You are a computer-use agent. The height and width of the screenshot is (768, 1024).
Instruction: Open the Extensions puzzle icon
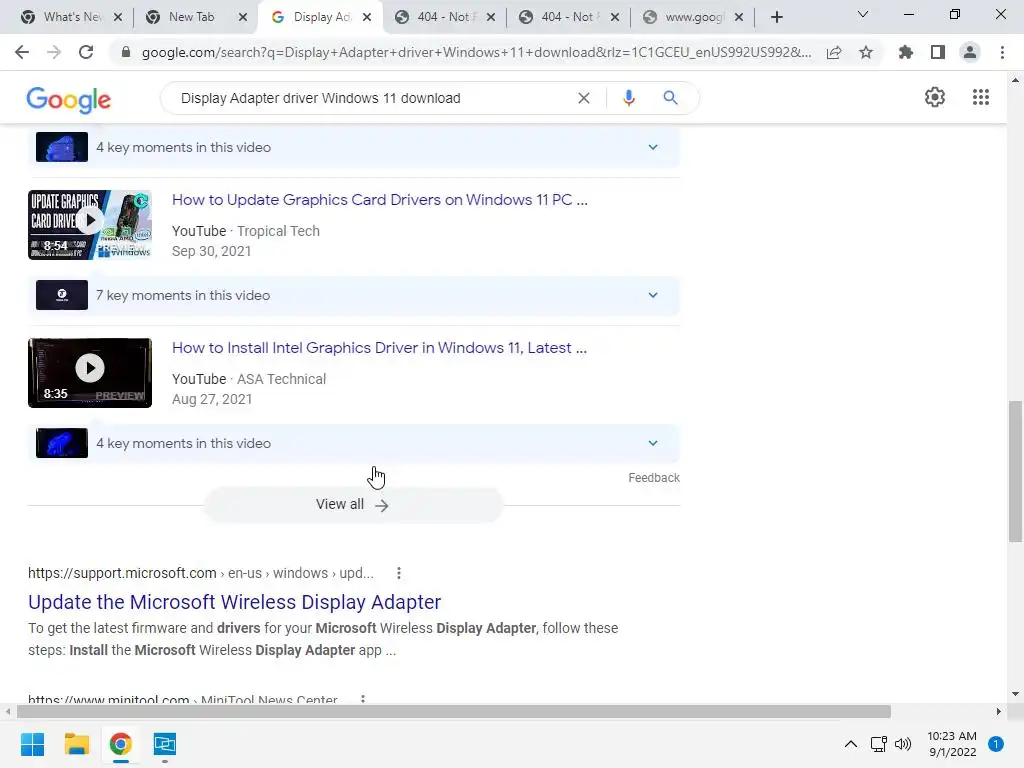coord(906,52)
